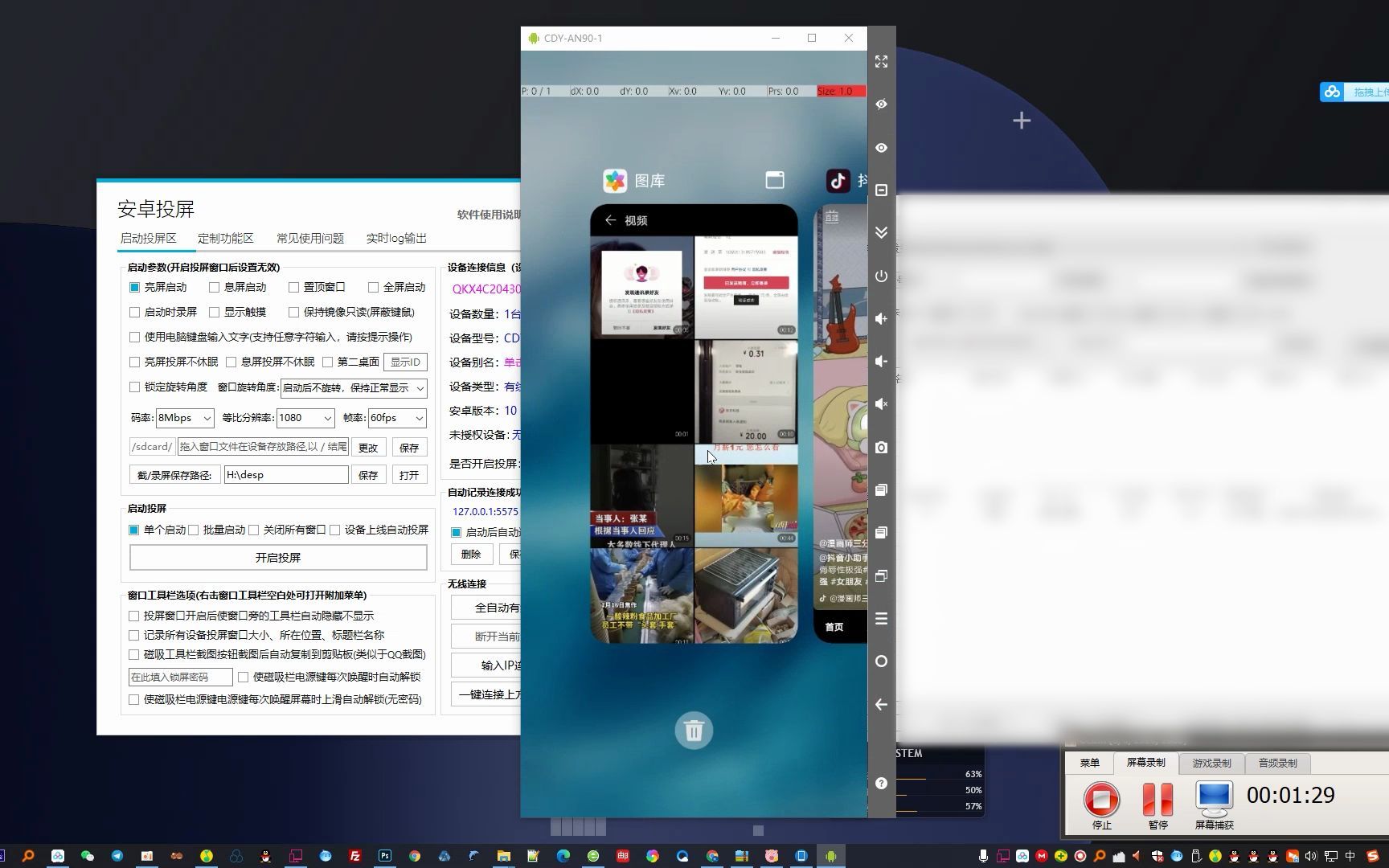Open the 音频录制 tab in recorder
Image resolution: width=1389 pixels, height=868 pixels.
[1277, 764]
